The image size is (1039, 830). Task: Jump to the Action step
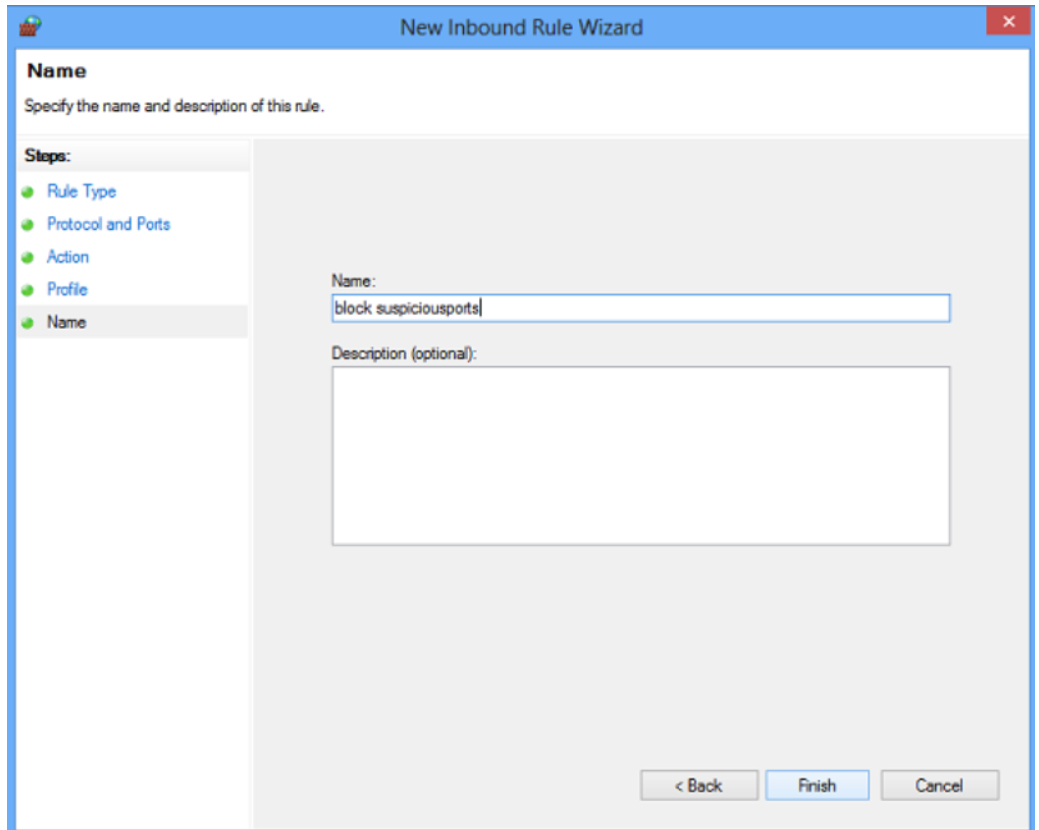click(x=68, y=256)
